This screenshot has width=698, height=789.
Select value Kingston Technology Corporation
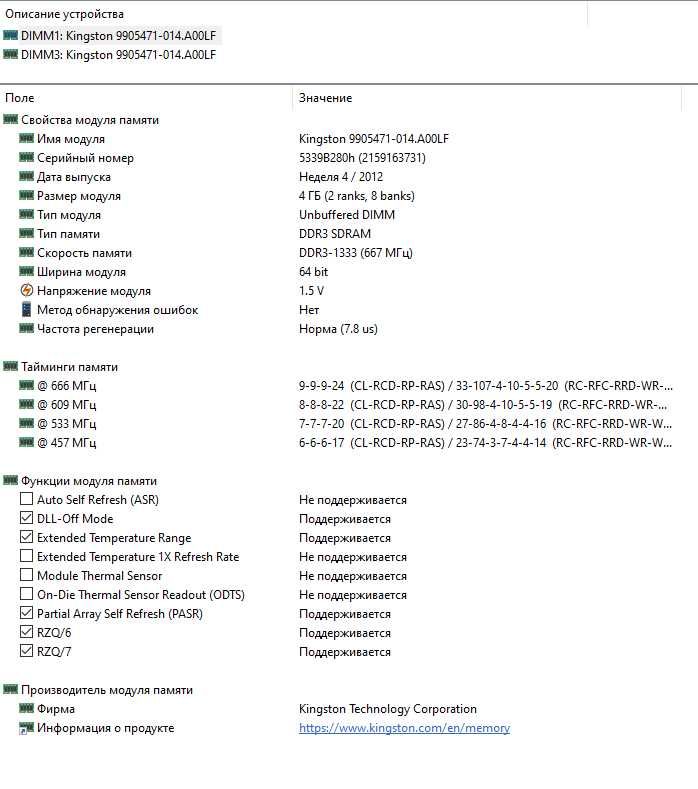[387, 709]
